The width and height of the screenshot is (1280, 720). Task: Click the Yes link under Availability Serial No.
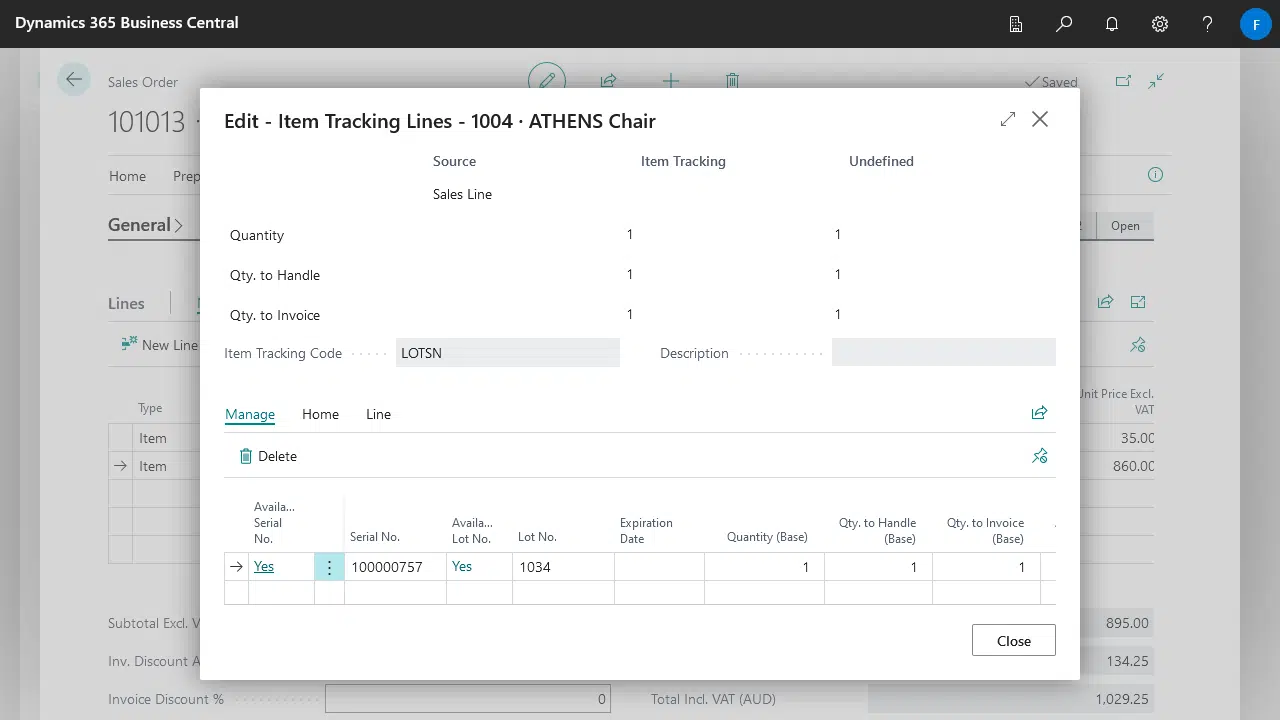(x=264, y=566)
